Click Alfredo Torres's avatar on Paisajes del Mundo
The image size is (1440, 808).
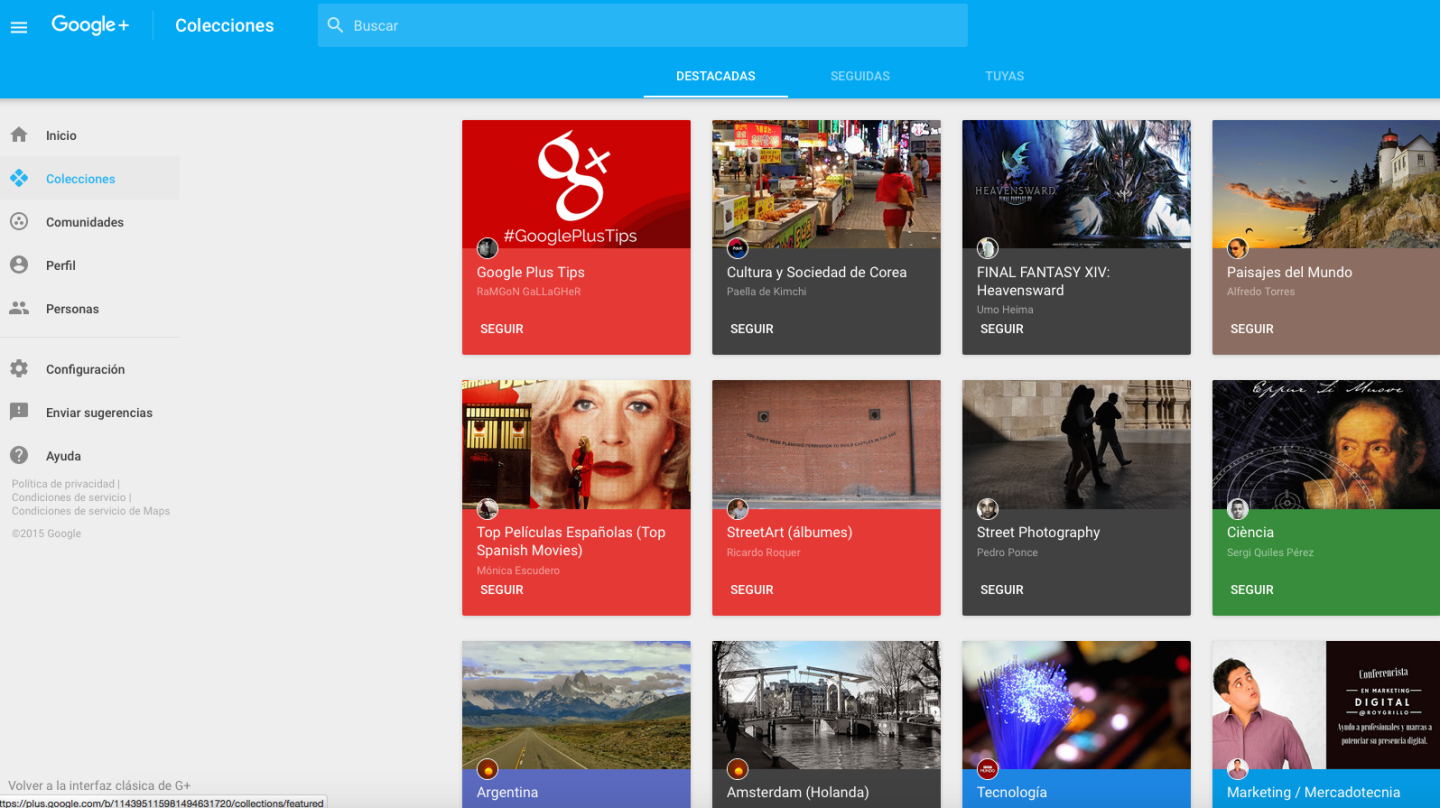(x=1237, y=248)
